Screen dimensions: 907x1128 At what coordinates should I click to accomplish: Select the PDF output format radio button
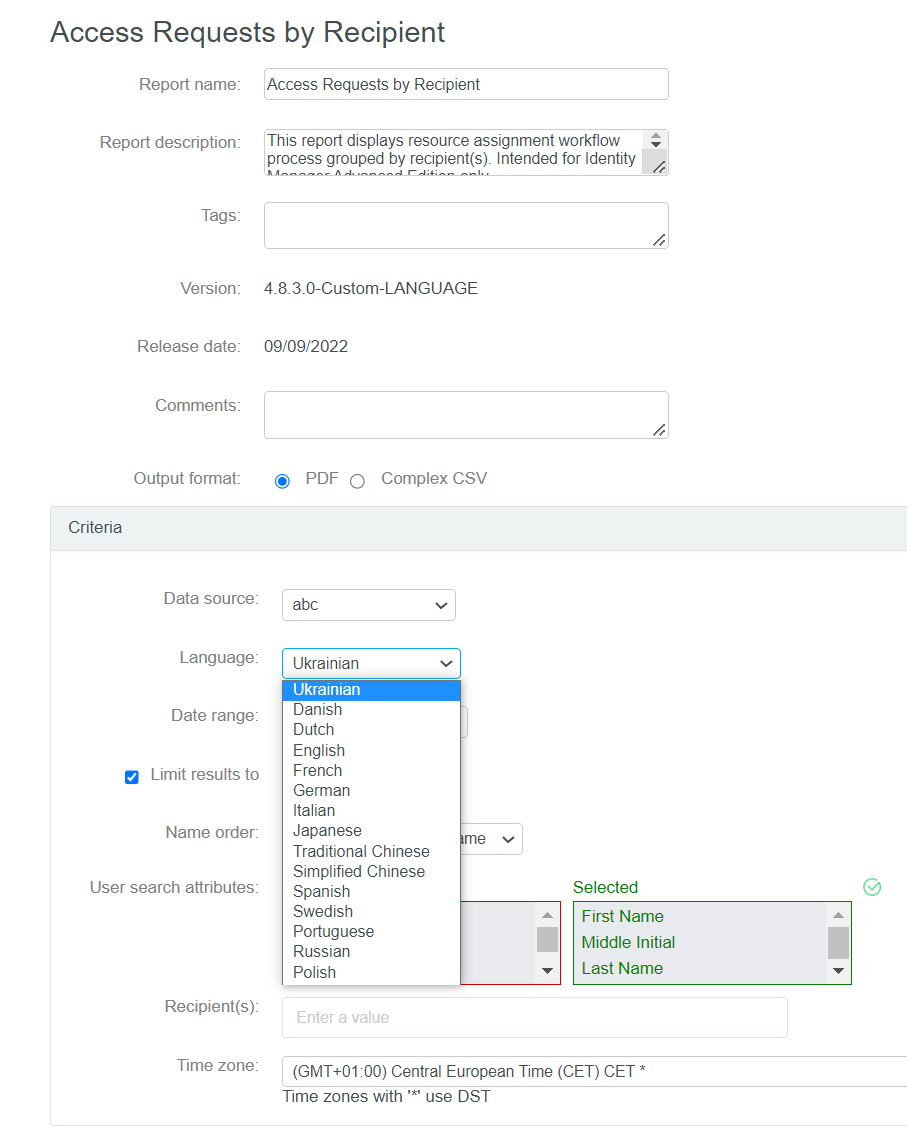point(281,480)
